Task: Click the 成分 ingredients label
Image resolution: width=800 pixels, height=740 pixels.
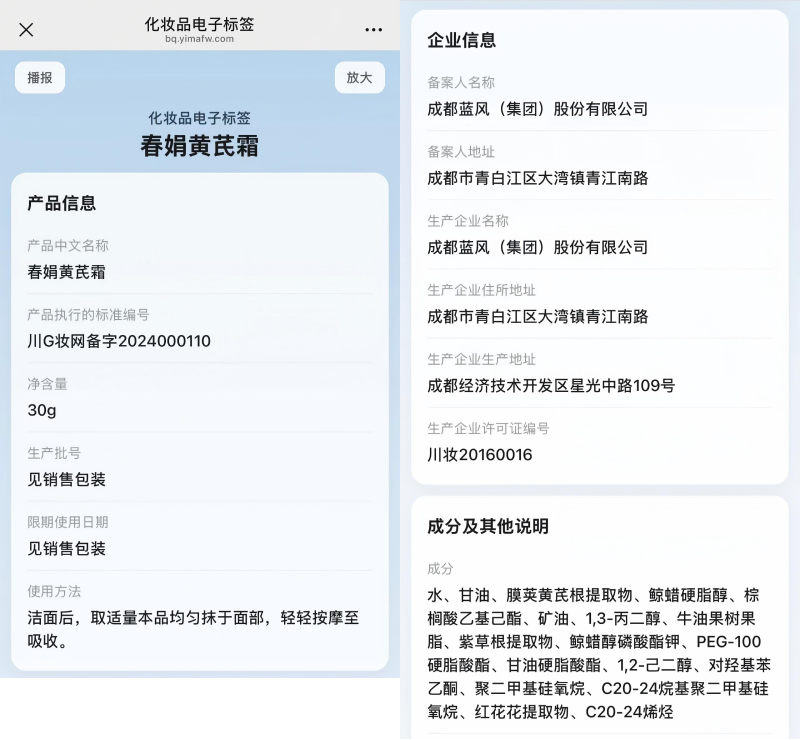Action: tap(440, 569)
